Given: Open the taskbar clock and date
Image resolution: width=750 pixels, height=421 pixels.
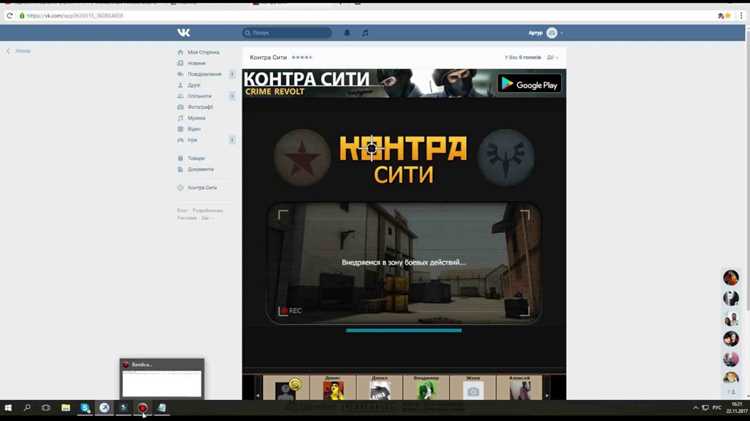Looking at the screenshot, I should 737,408.
